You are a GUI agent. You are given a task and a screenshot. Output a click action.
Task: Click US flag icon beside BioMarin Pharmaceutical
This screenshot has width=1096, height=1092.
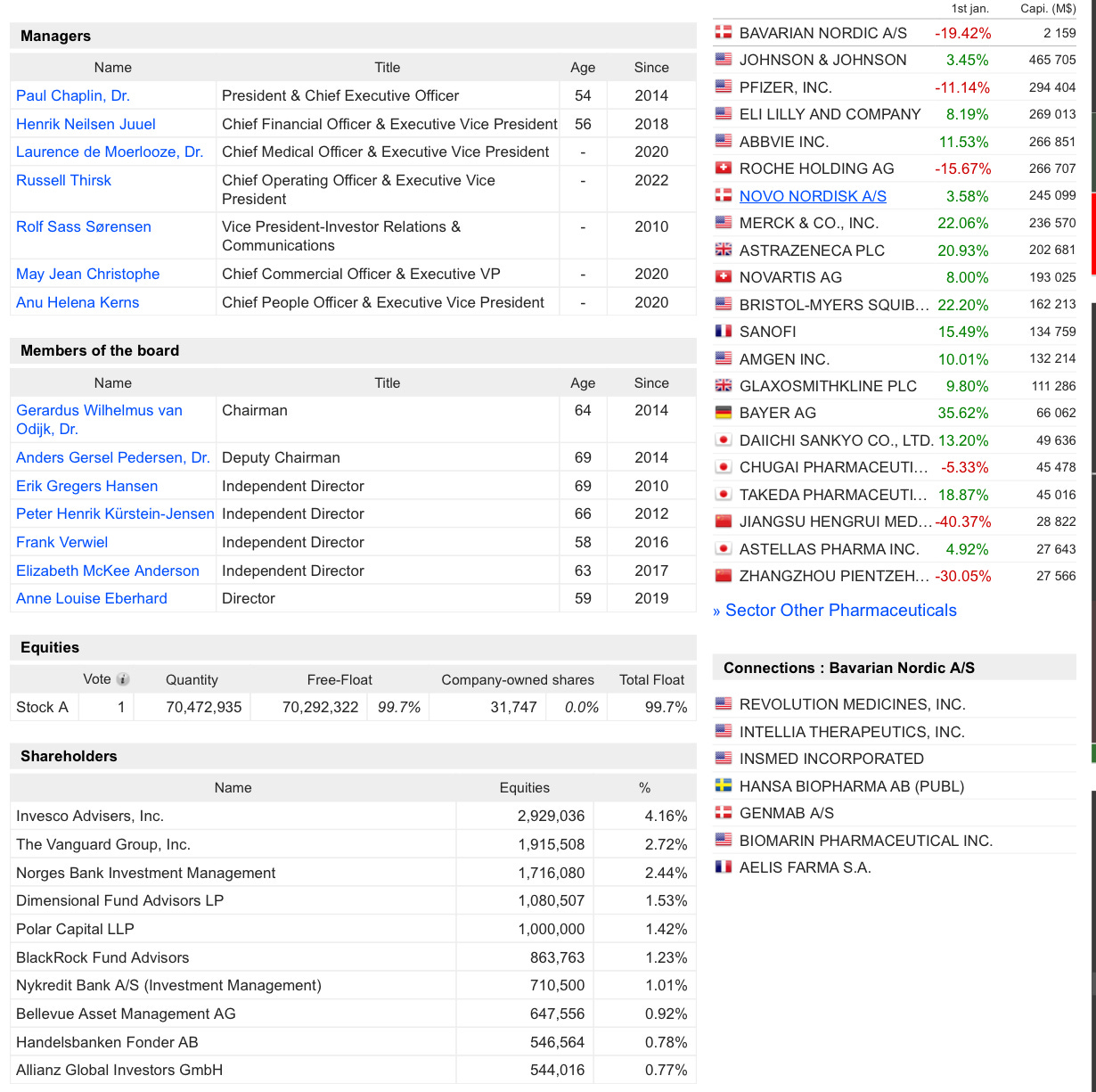(x=724, y=841)
